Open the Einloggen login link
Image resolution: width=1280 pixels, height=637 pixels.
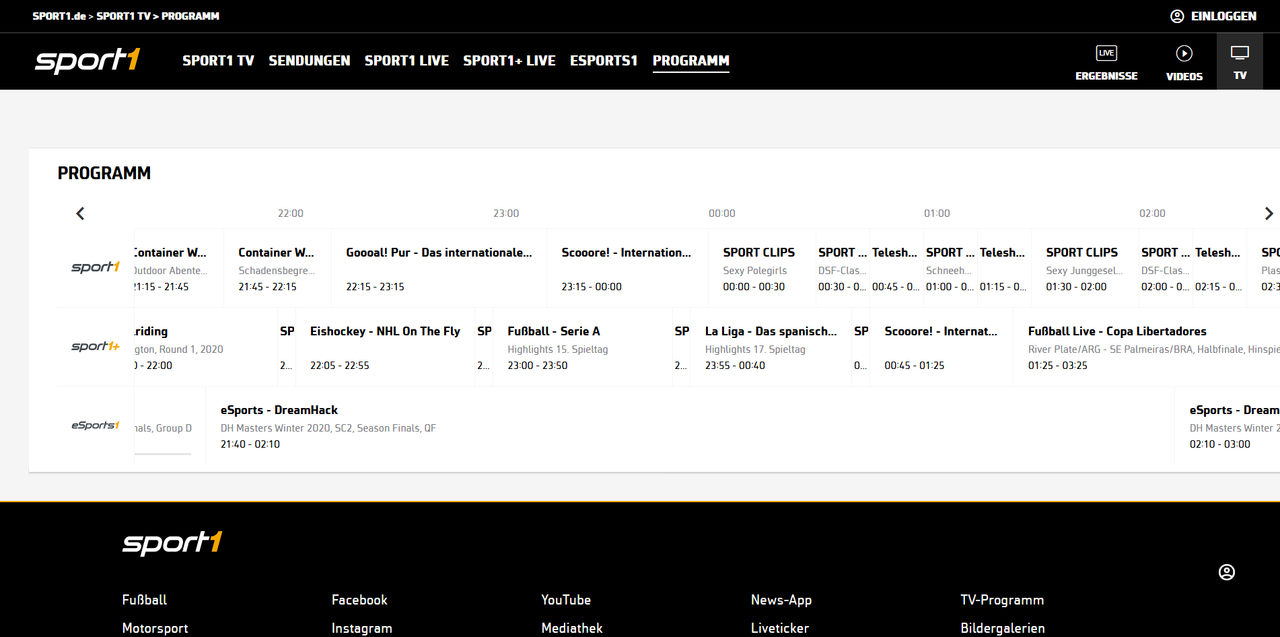click(x=1213, y=16)
